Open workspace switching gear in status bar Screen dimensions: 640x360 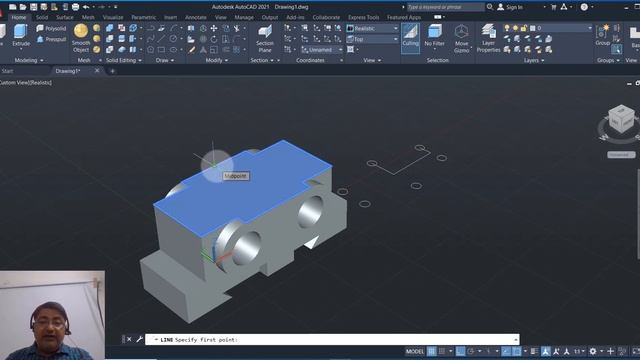pyautogui.click(x=593, y=351)
